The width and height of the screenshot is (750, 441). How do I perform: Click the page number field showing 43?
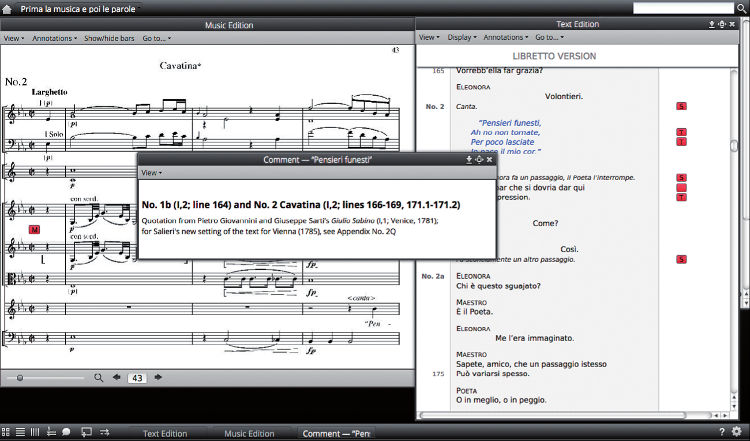click(138, 378)
